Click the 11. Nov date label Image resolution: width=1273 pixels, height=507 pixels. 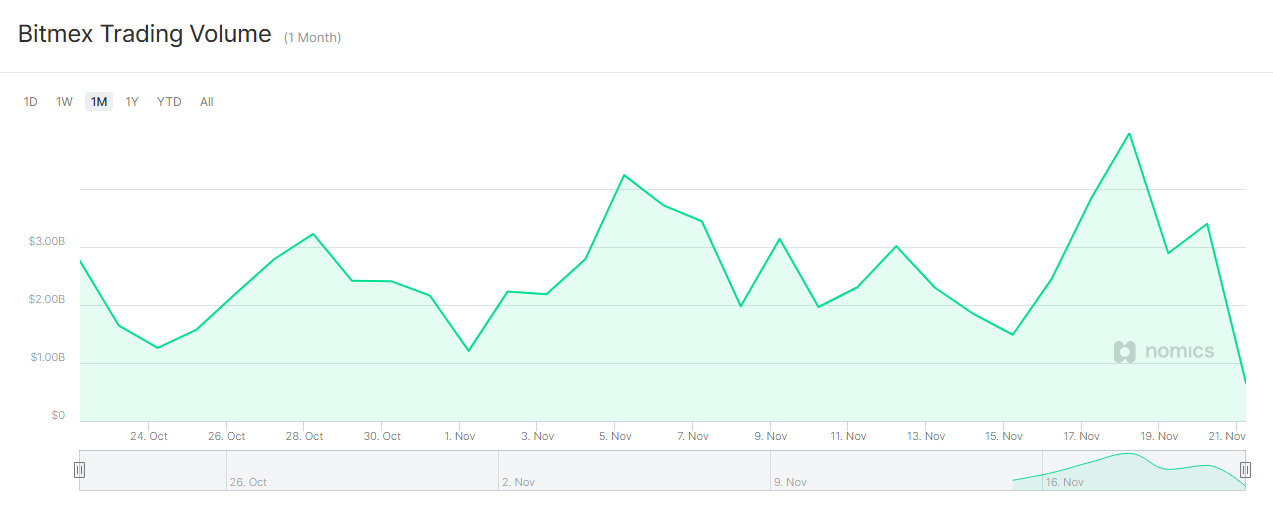[x=848, y=436]
